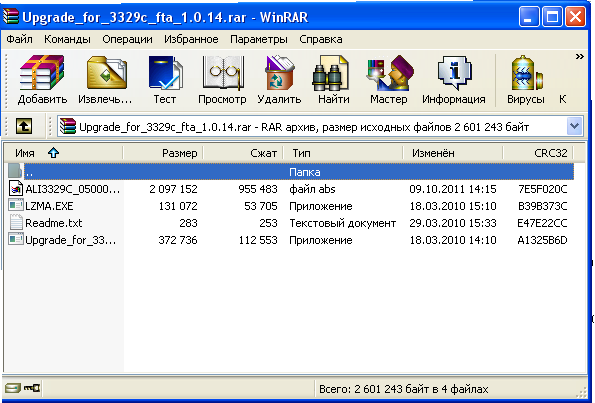Click size value 131 072
The image size is (595, 403).
178,206
